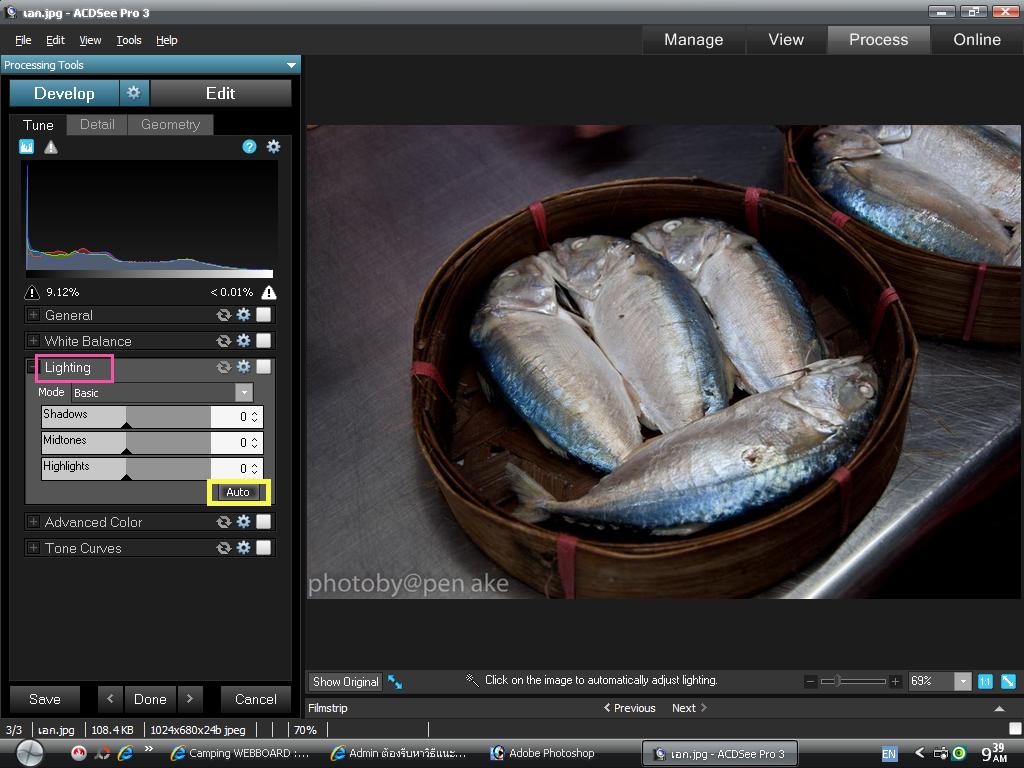Click the fit image to window icon

point(1008,681)
